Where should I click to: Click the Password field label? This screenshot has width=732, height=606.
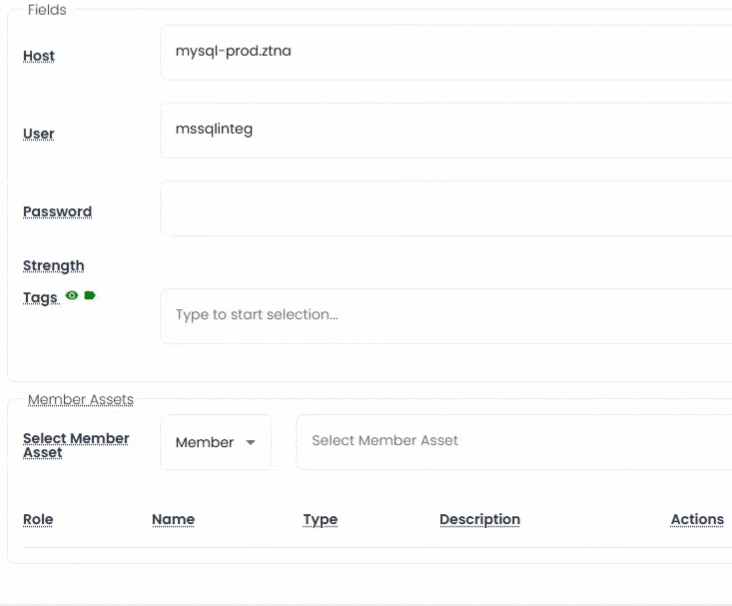pyautogui.click(x=57, y=212)
